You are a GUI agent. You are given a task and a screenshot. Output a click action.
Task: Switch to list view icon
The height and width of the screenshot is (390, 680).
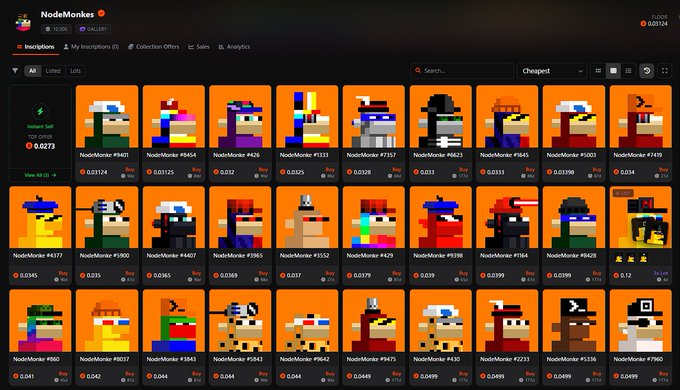tap(628, 71)
